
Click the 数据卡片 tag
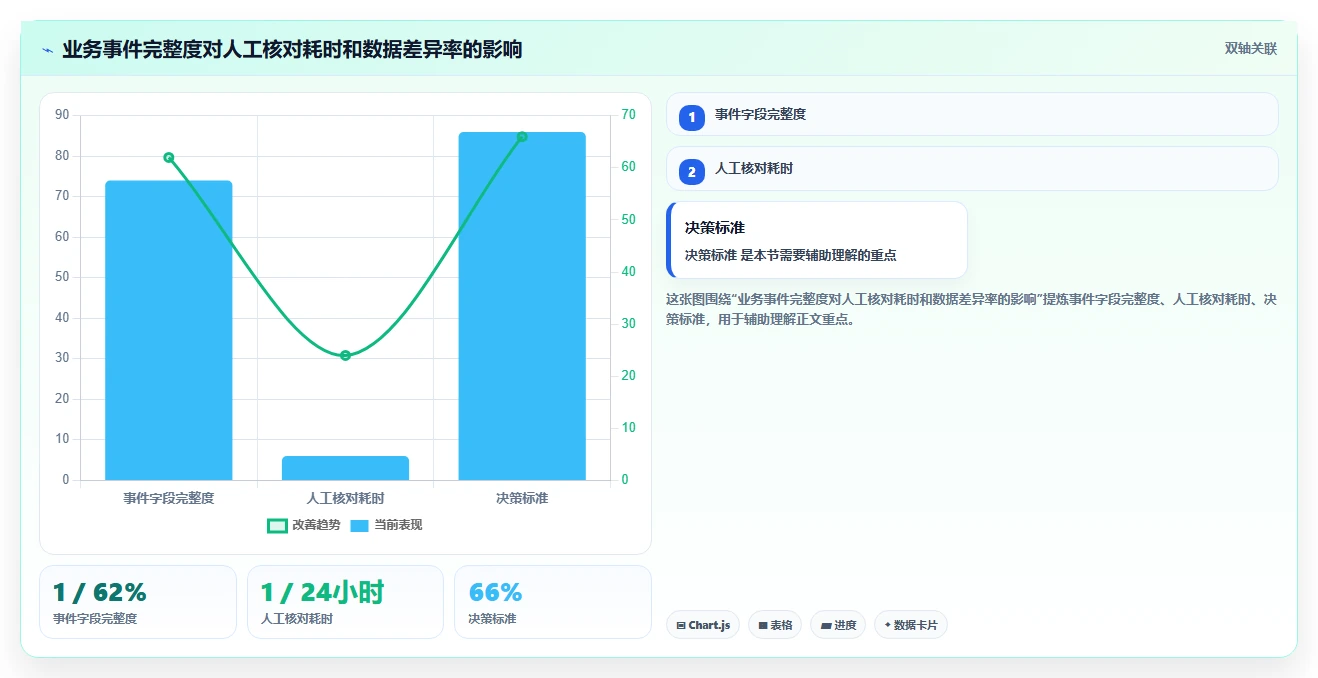[x=910, y=625]
